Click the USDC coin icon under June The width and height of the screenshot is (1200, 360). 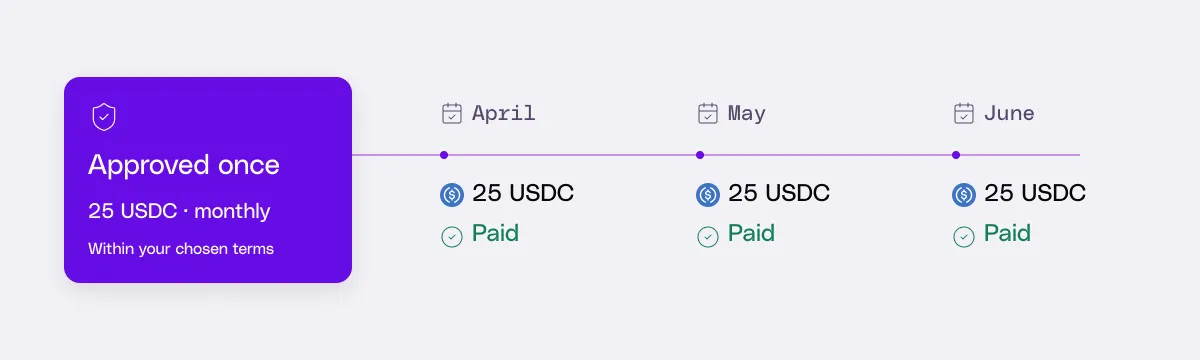pos(964,195)
